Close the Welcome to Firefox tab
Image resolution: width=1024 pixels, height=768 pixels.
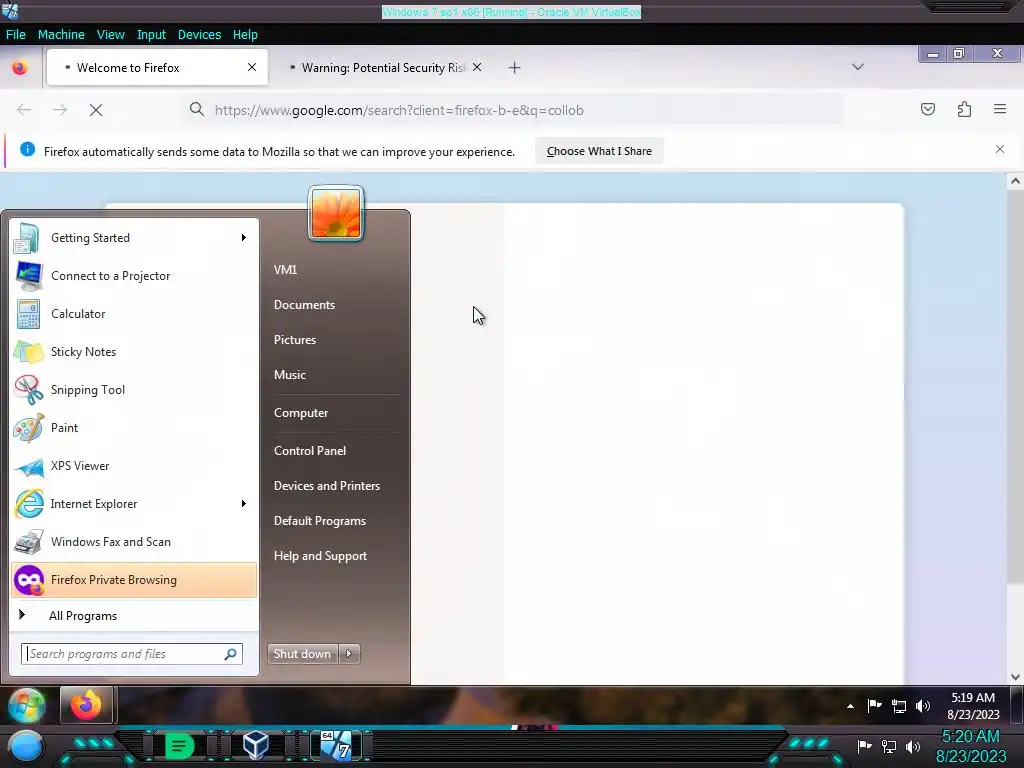252,67
